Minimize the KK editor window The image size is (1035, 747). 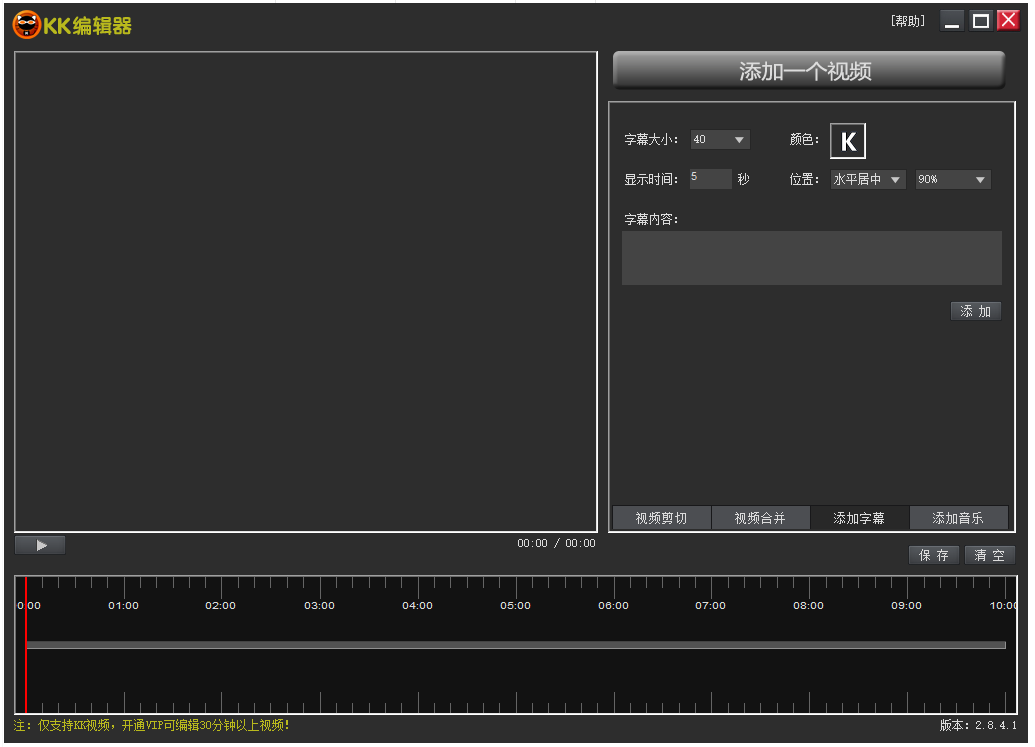point(952,21)
